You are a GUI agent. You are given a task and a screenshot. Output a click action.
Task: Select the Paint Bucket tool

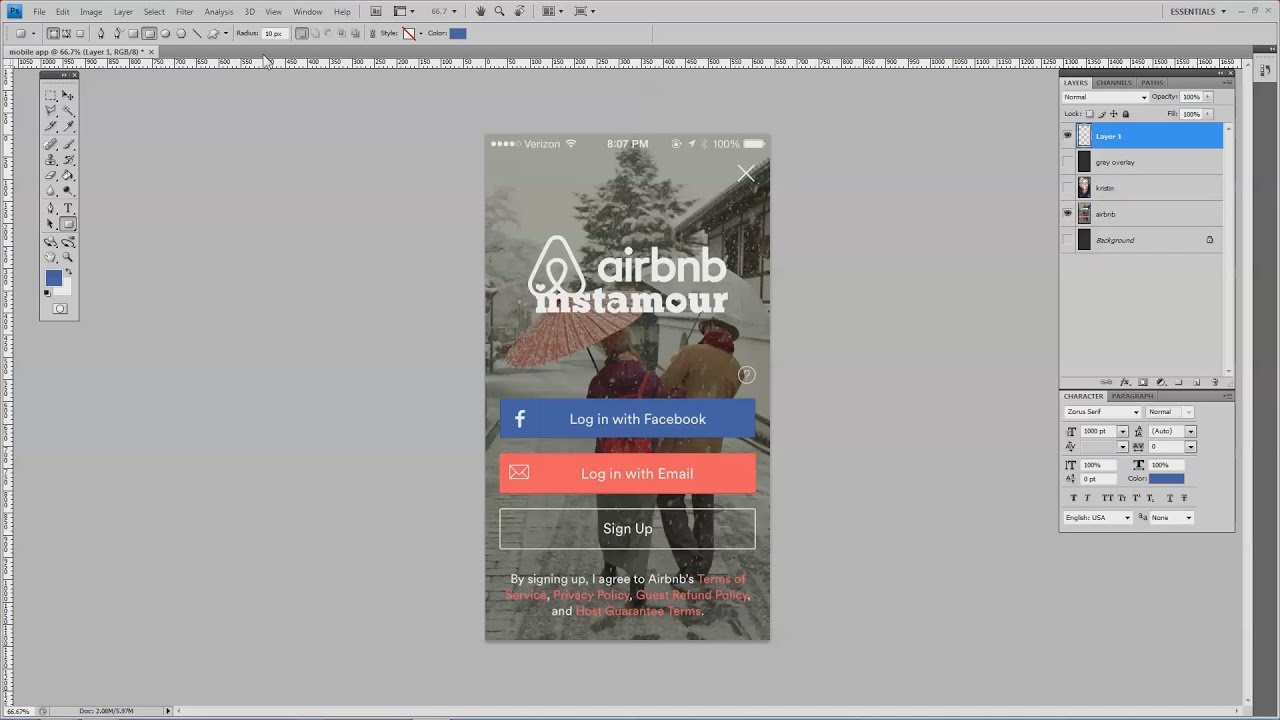pyautogui.click(x=68, y=175)
